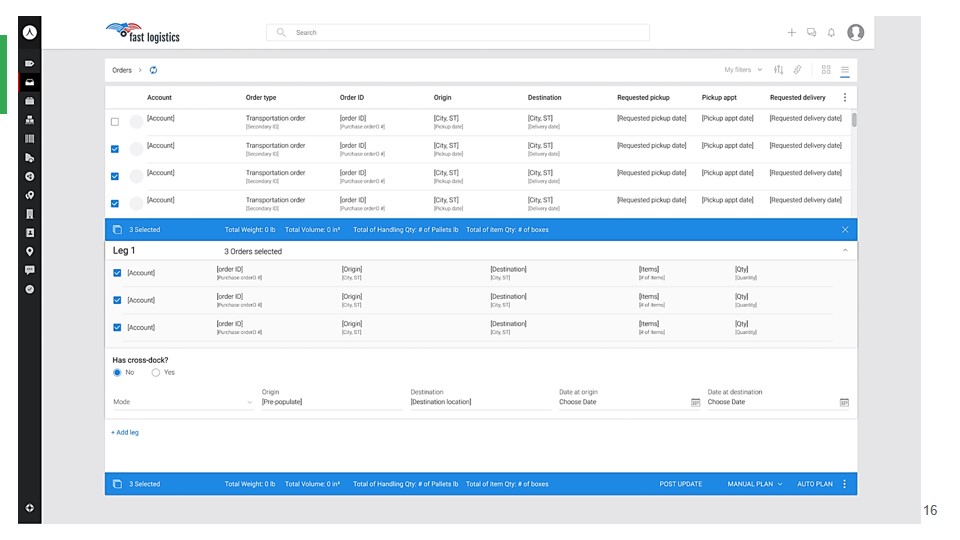Click the location pin icon in sidebar
960x540 pixels.
(x=30, y=251)
